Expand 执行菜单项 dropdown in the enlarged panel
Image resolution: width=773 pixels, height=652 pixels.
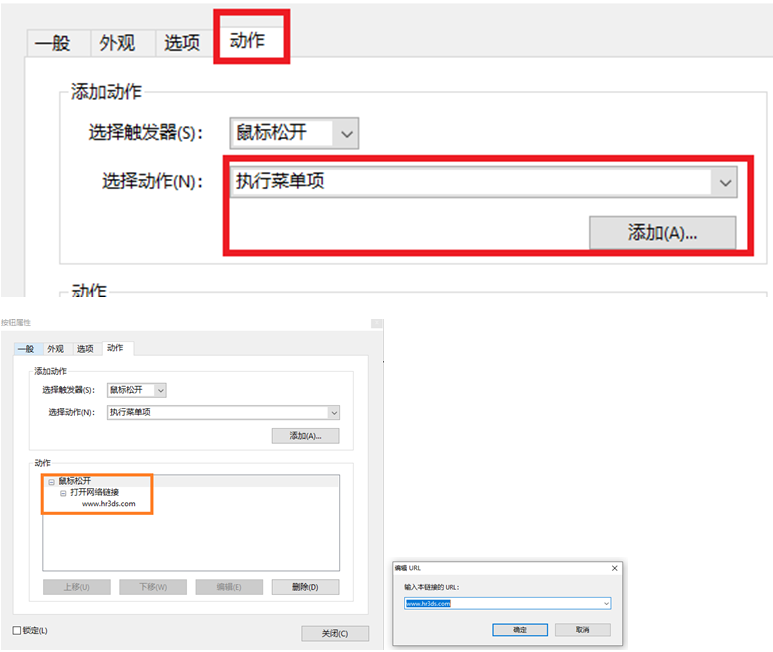click(x=724, y=182)
